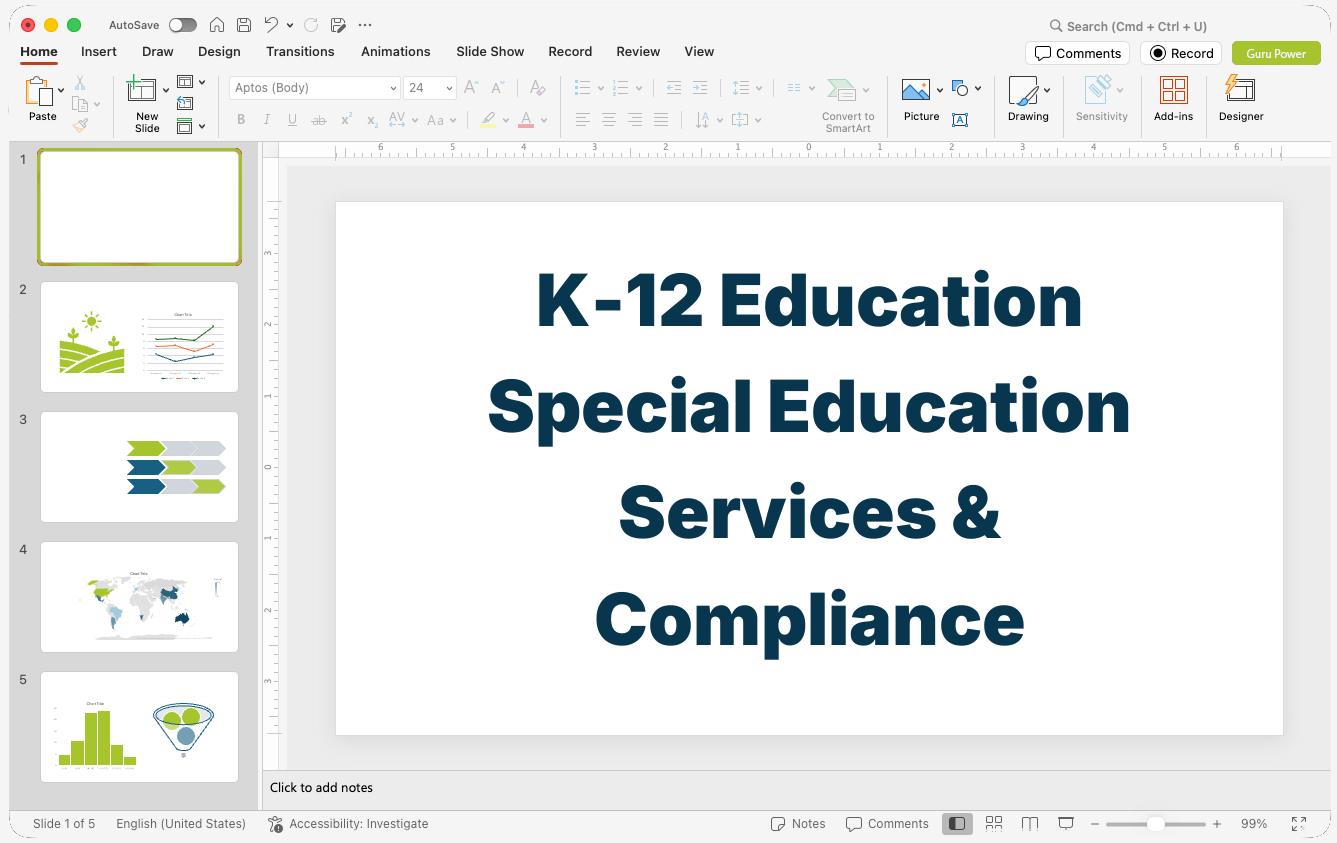Open the Undo history dropdown arrow
1337x843 pixels.
point(290,25)
